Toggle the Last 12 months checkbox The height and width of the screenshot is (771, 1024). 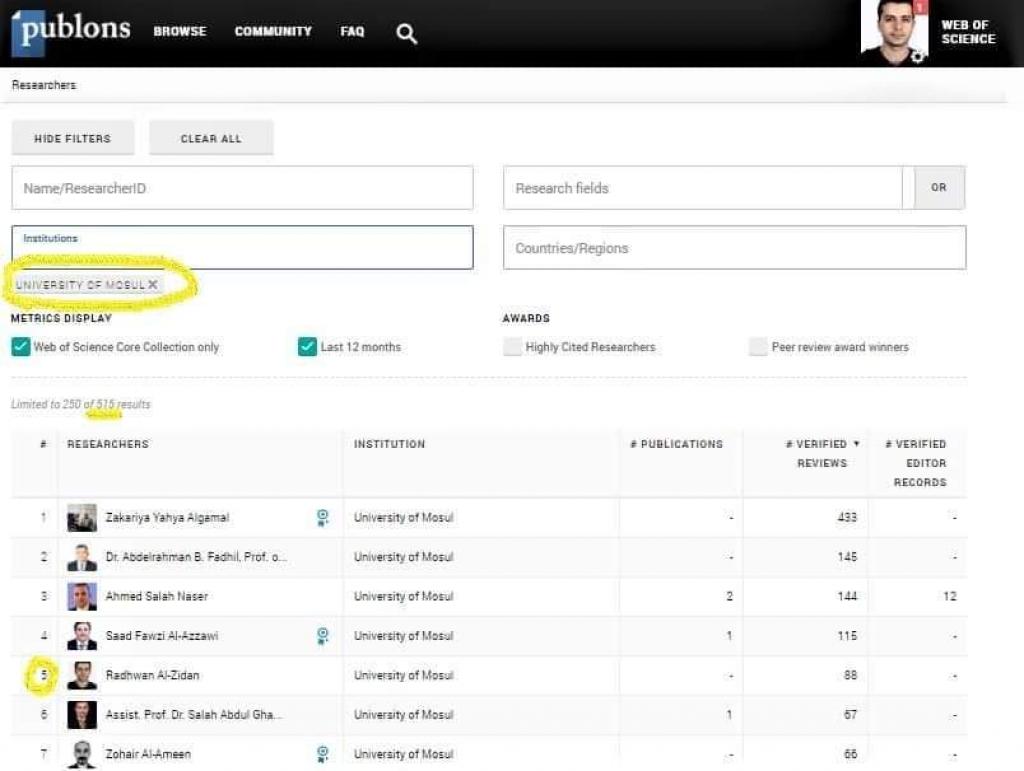(307, 347)
